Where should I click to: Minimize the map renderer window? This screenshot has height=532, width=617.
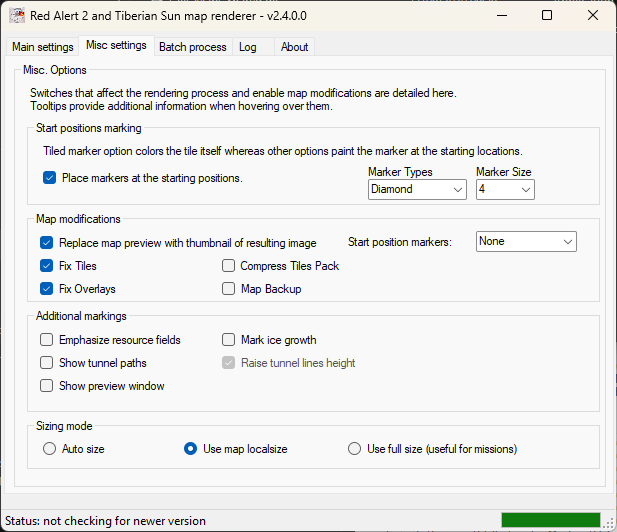502,16
